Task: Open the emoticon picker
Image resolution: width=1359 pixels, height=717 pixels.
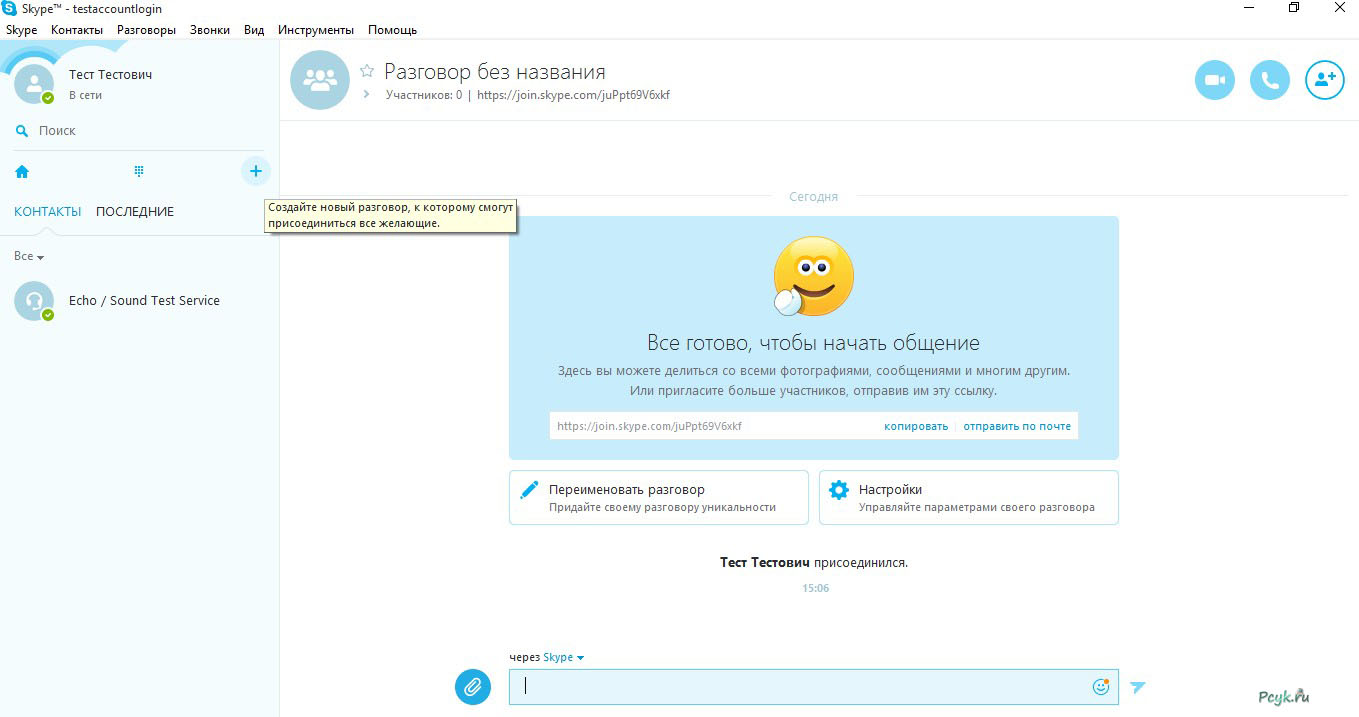Action: click(1100, 687)
